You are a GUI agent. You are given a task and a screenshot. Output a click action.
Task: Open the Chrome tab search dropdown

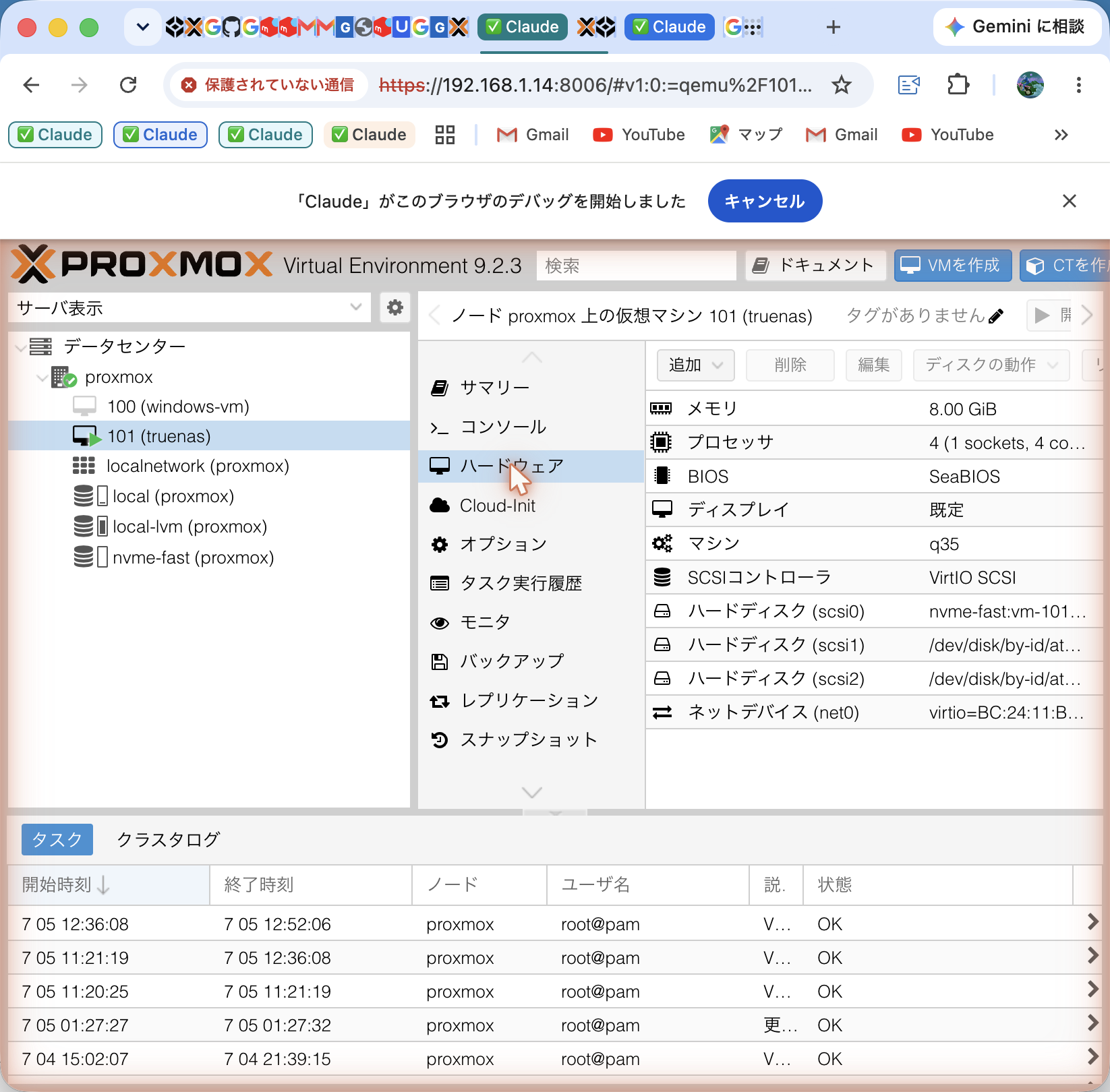click(x=143, y=27)
